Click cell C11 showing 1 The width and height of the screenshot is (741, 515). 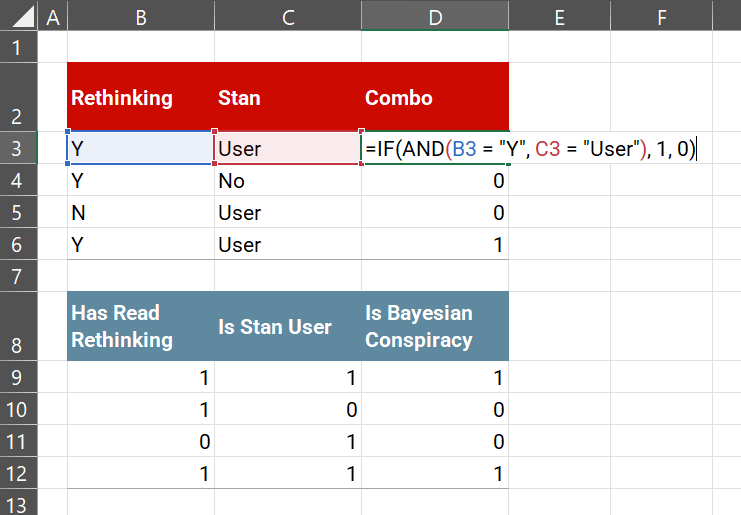[x=288, y=441]
